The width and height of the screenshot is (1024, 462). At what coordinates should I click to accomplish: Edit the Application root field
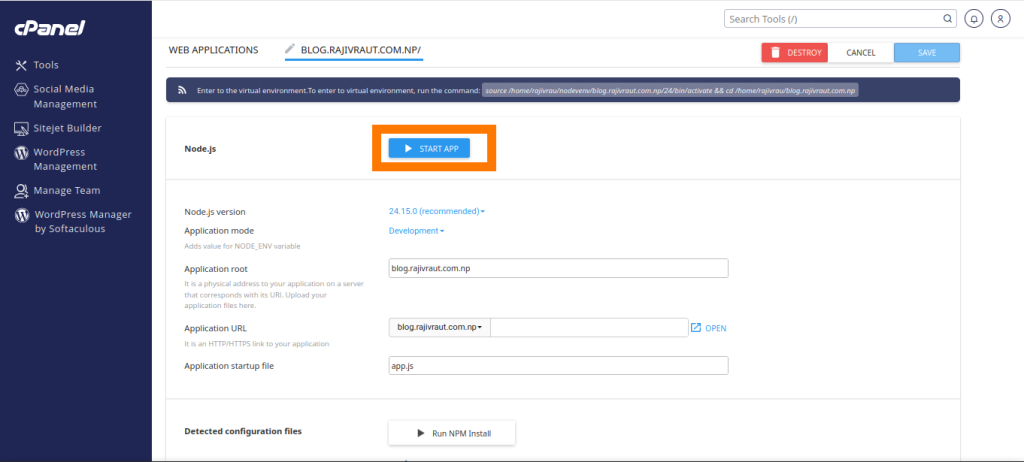pos(558,269)
